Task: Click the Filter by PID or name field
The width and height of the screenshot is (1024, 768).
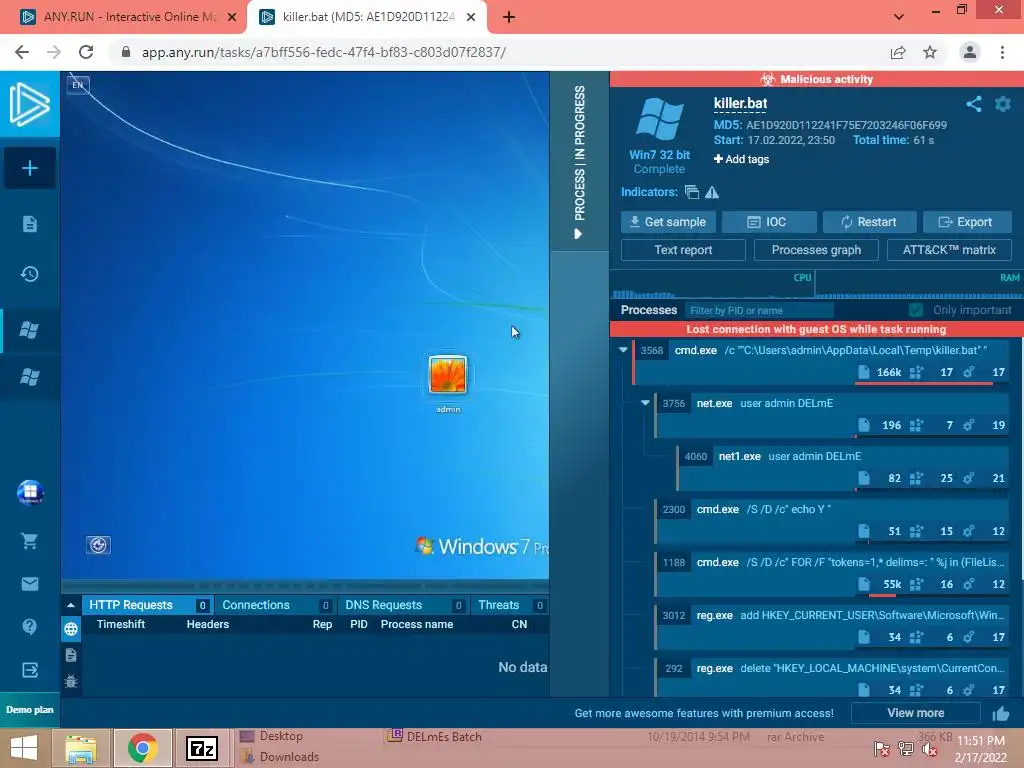Action: pos(759,310)
